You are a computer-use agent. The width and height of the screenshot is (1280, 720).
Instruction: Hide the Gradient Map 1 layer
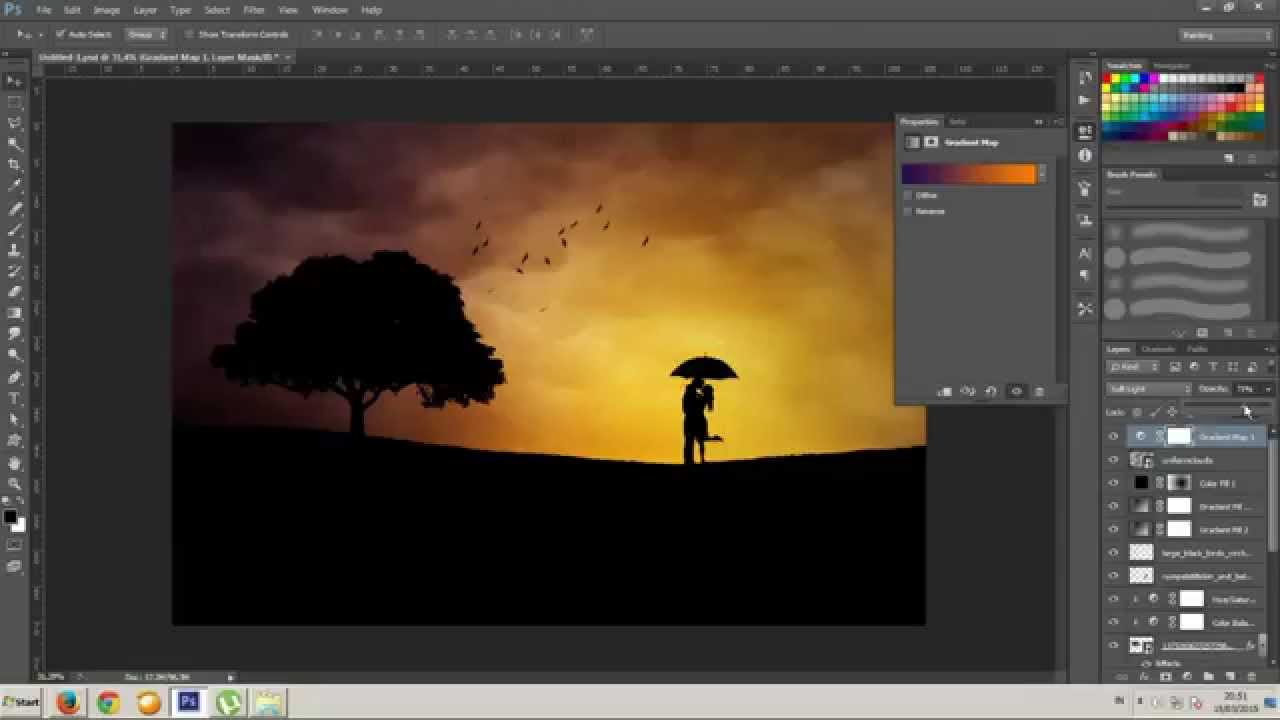point(1113,437)
